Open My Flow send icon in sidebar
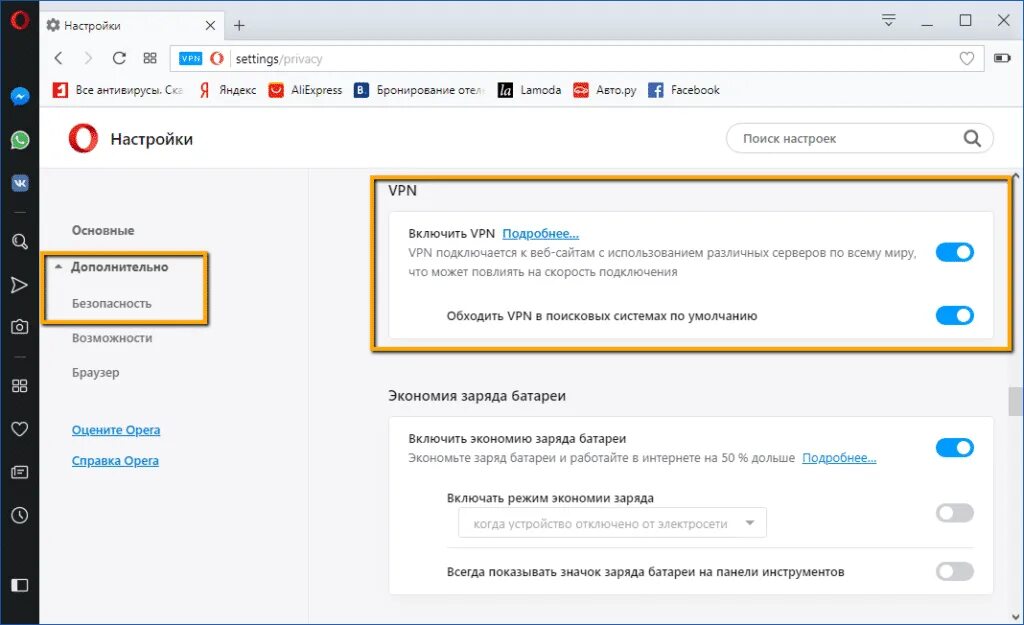1024x625 pixels. pyautogui.click(x=20, y=285)
